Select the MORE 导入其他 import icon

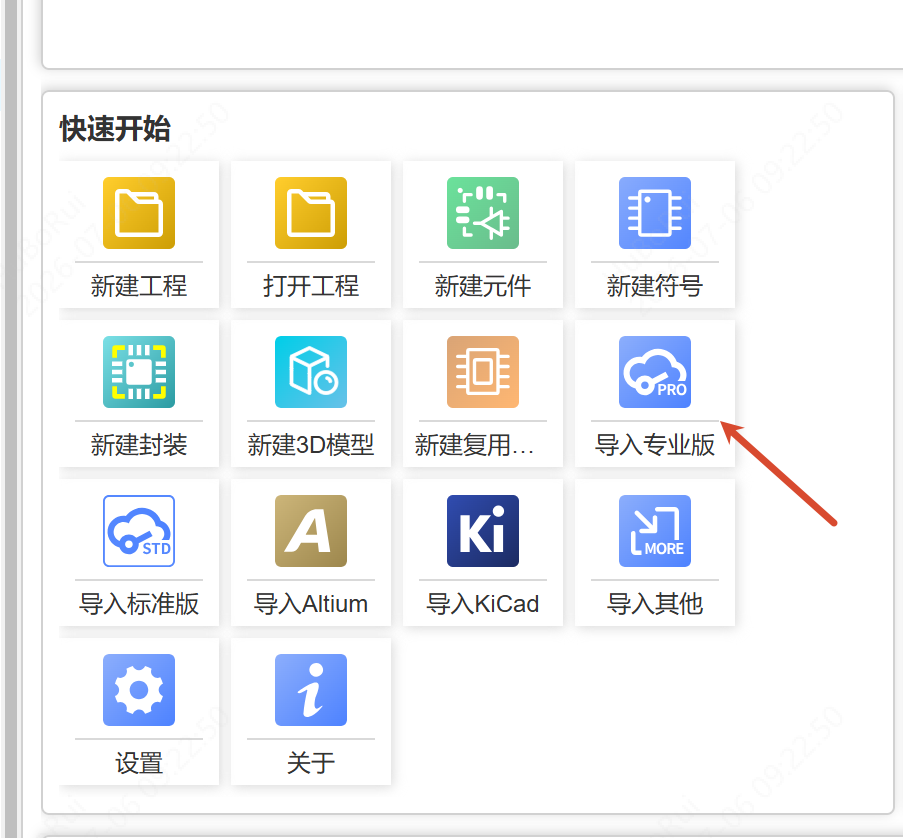(x=655, y=531)
